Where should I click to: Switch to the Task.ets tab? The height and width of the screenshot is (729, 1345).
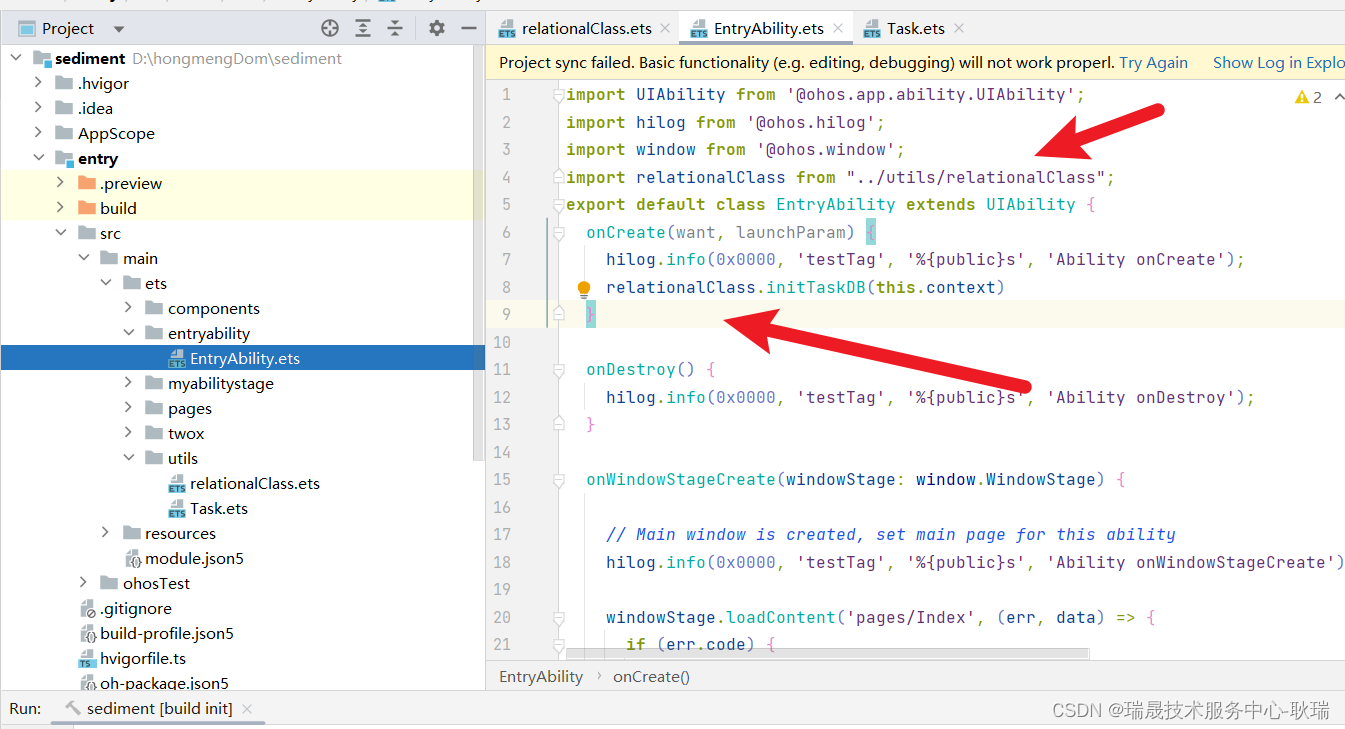click(916, 29)
